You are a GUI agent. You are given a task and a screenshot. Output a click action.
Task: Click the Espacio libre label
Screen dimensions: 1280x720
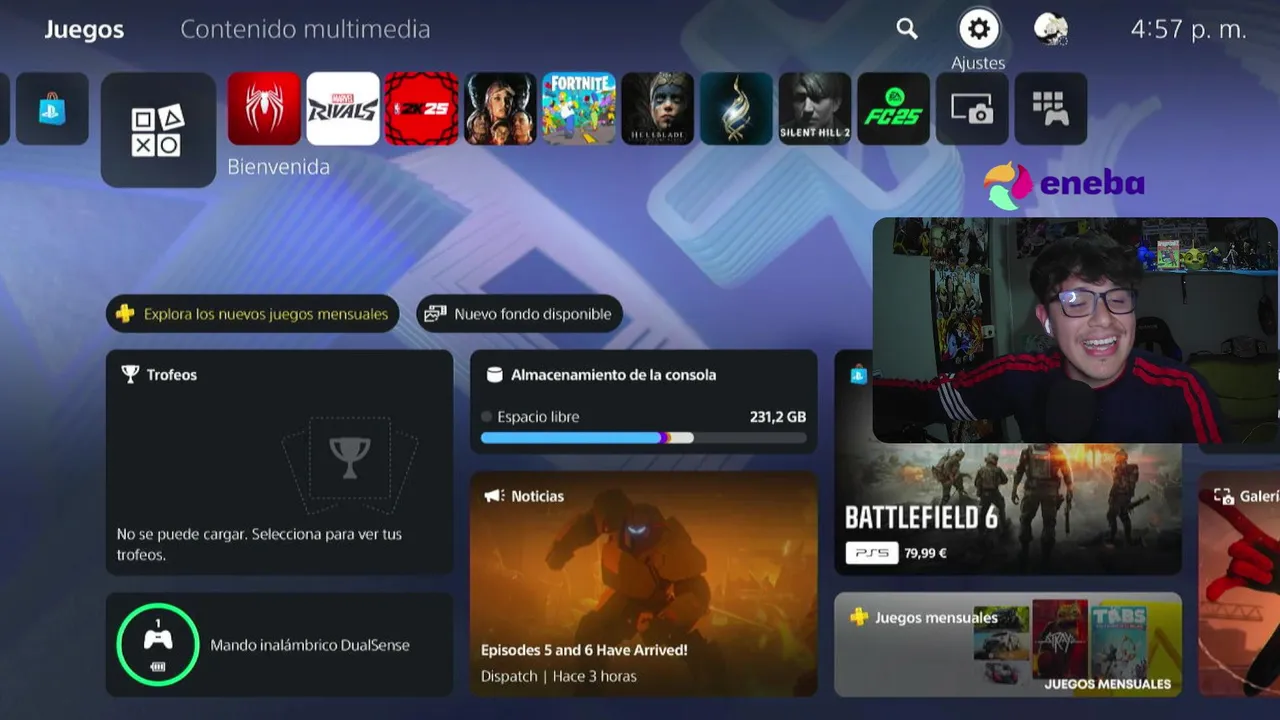[538, 417]
